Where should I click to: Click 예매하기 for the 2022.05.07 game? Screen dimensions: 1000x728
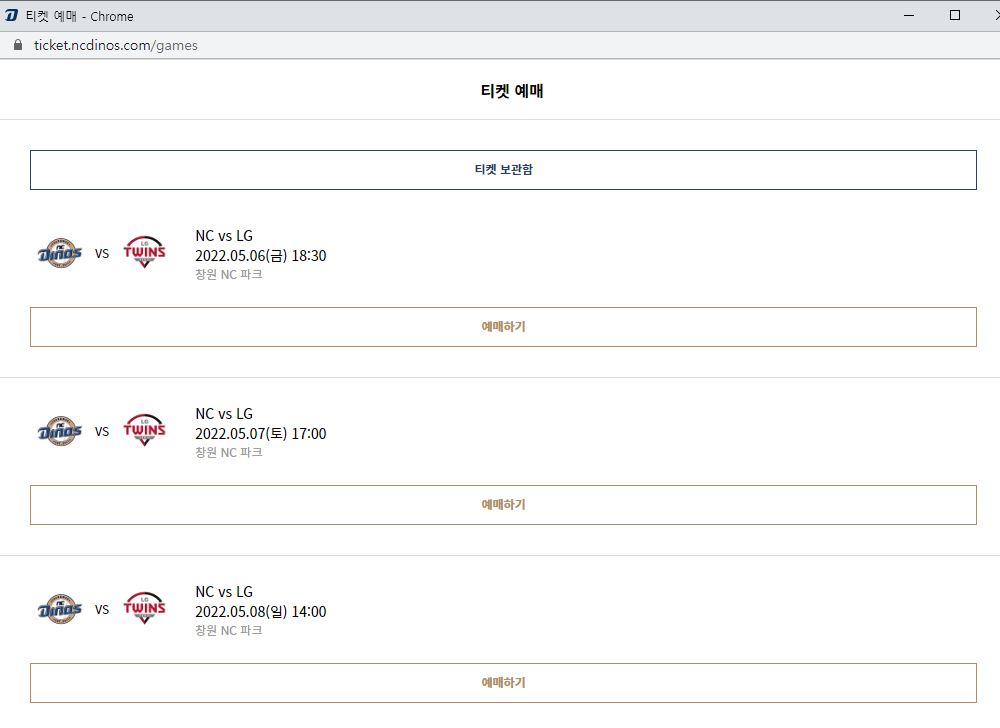pos(503,505)
